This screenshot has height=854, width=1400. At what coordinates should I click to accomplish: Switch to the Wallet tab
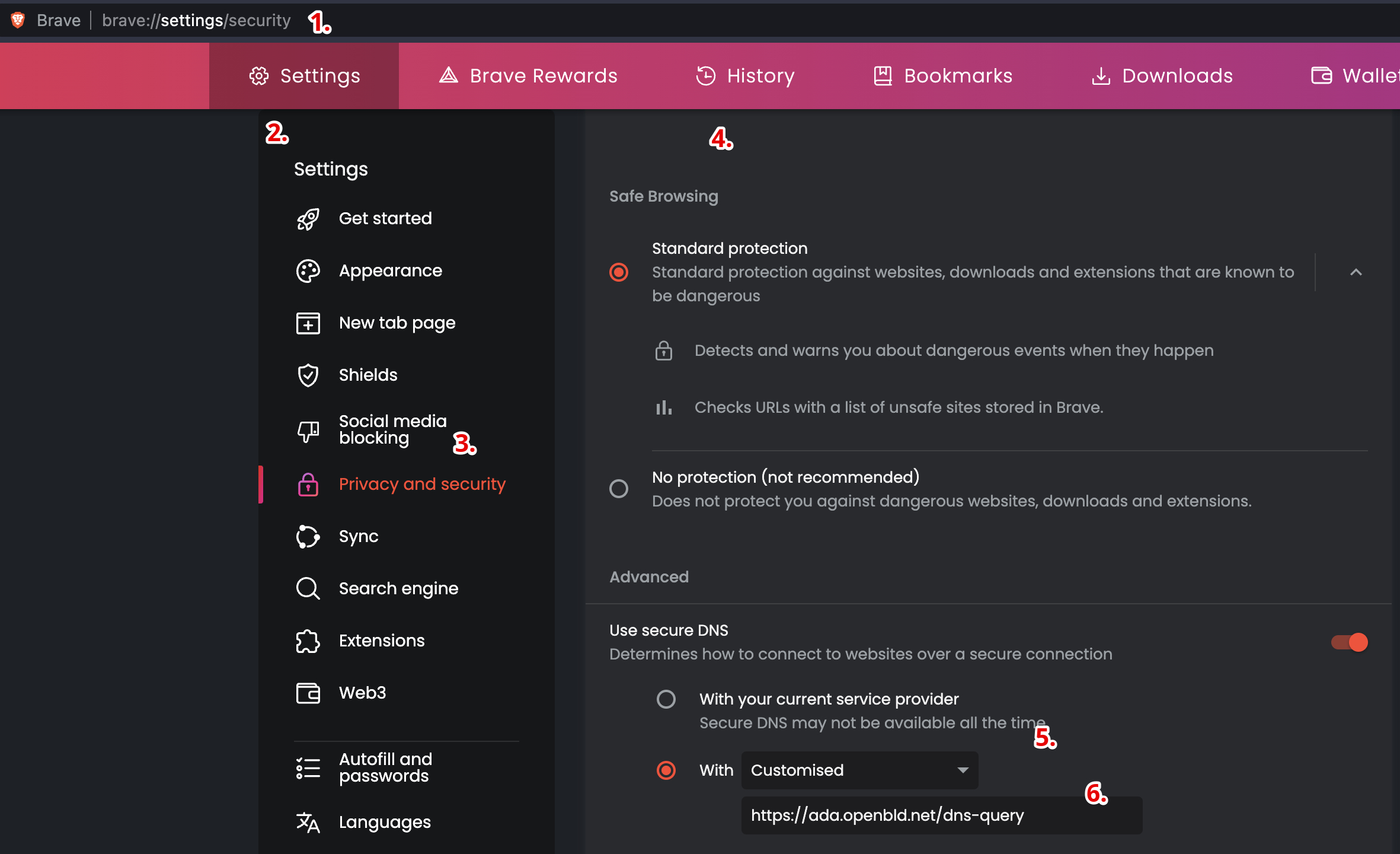click(1355, 76)
